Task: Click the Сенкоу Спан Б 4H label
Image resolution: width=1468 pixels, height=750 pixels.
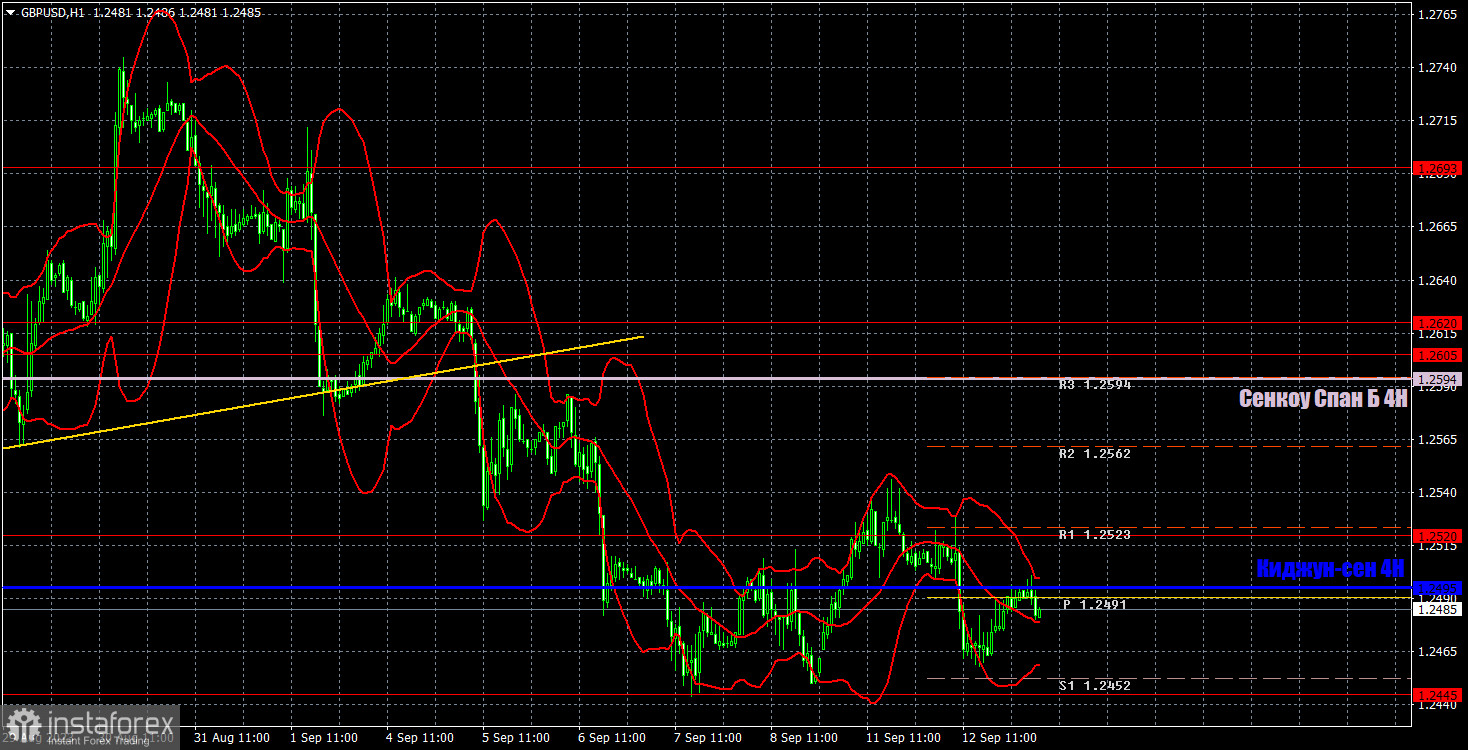Action: point(1323,399)
